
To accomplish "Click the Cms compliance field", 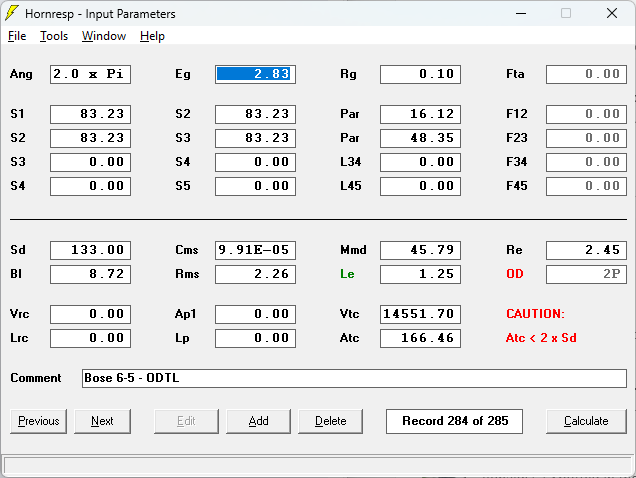I will (256, 250).
